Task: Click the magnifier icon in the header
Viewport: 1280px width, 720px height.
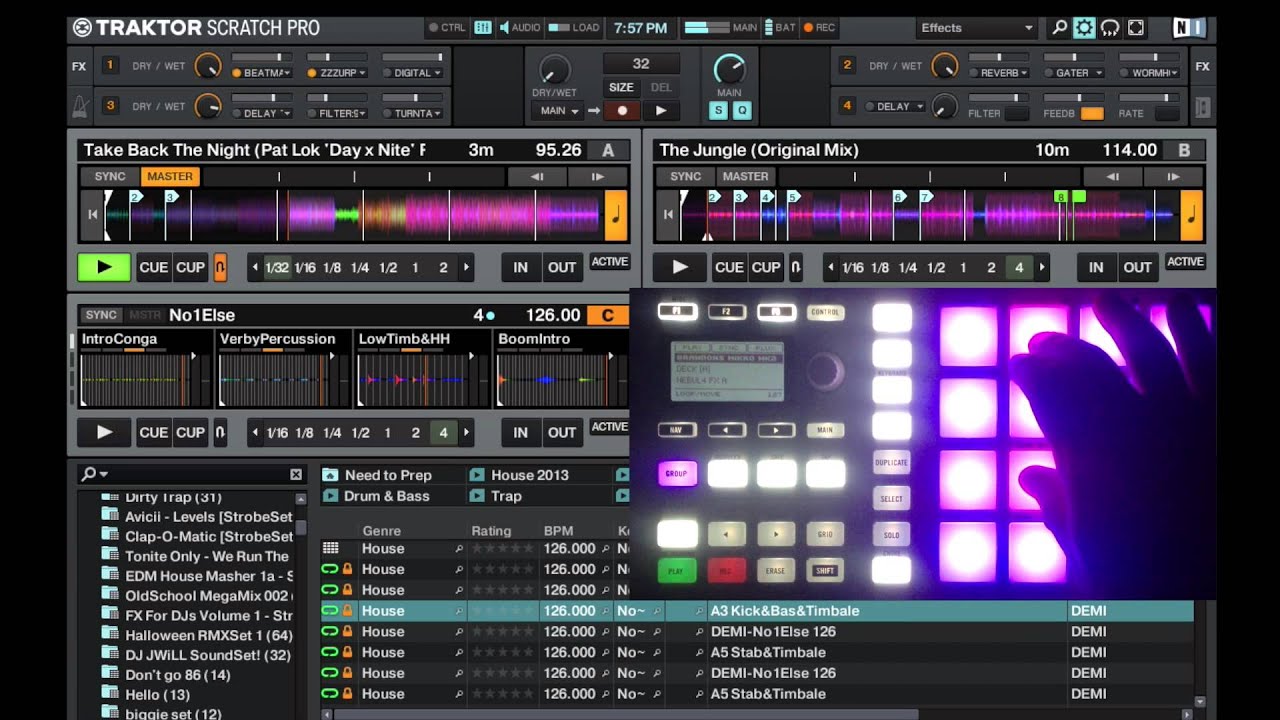Action: pyautogui.click(x=1059, y=28)
